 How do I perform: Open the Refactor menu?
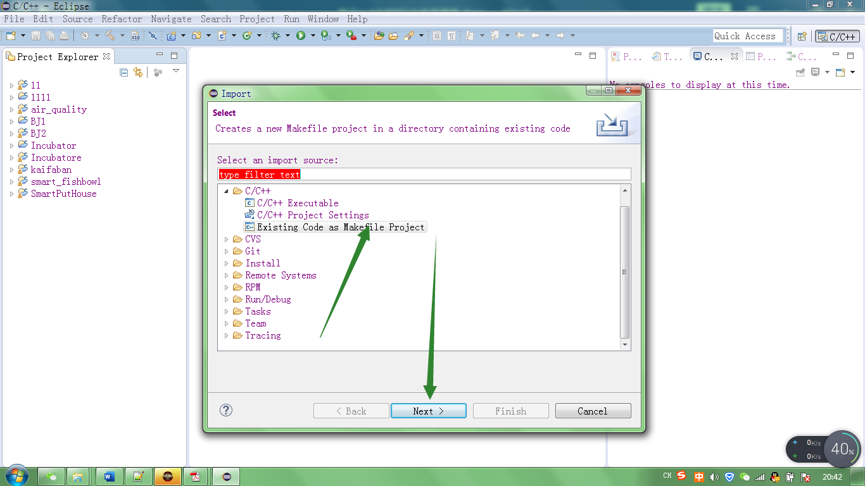click(121, 19)
